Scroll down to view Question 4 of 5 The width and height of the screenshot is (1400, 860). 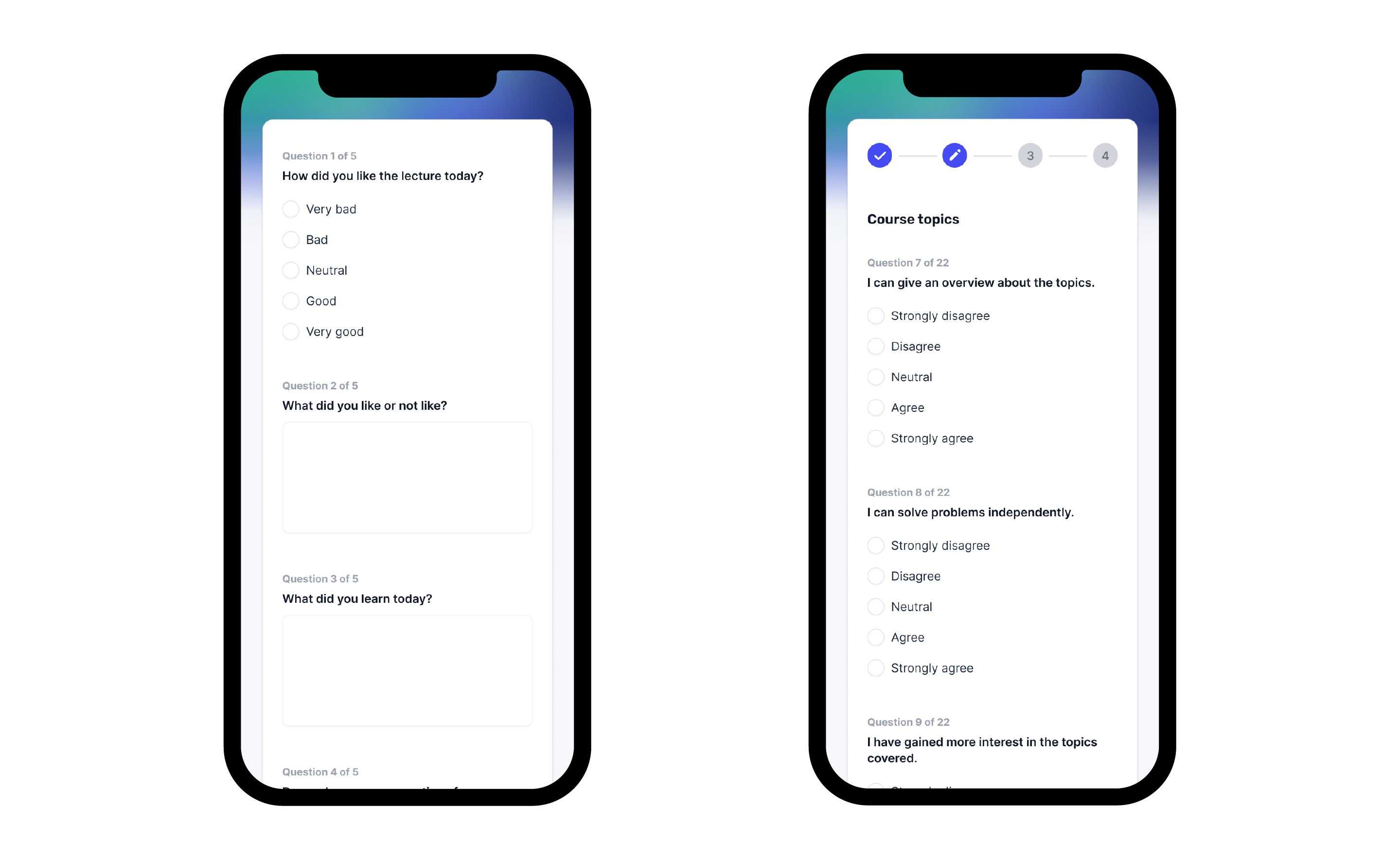(x=319, y=771)
